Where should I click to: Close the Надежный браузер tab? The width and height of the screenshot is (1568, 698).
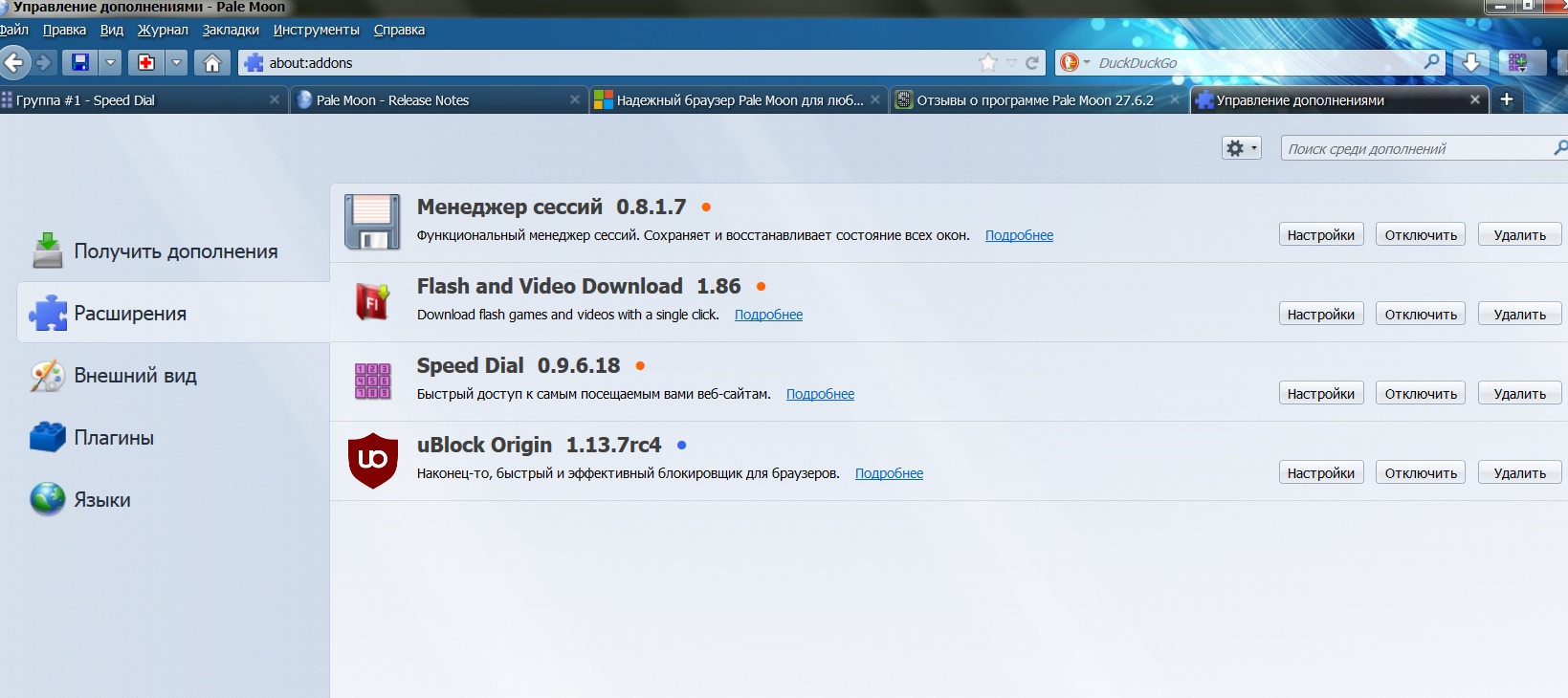[x=875, y=99]
